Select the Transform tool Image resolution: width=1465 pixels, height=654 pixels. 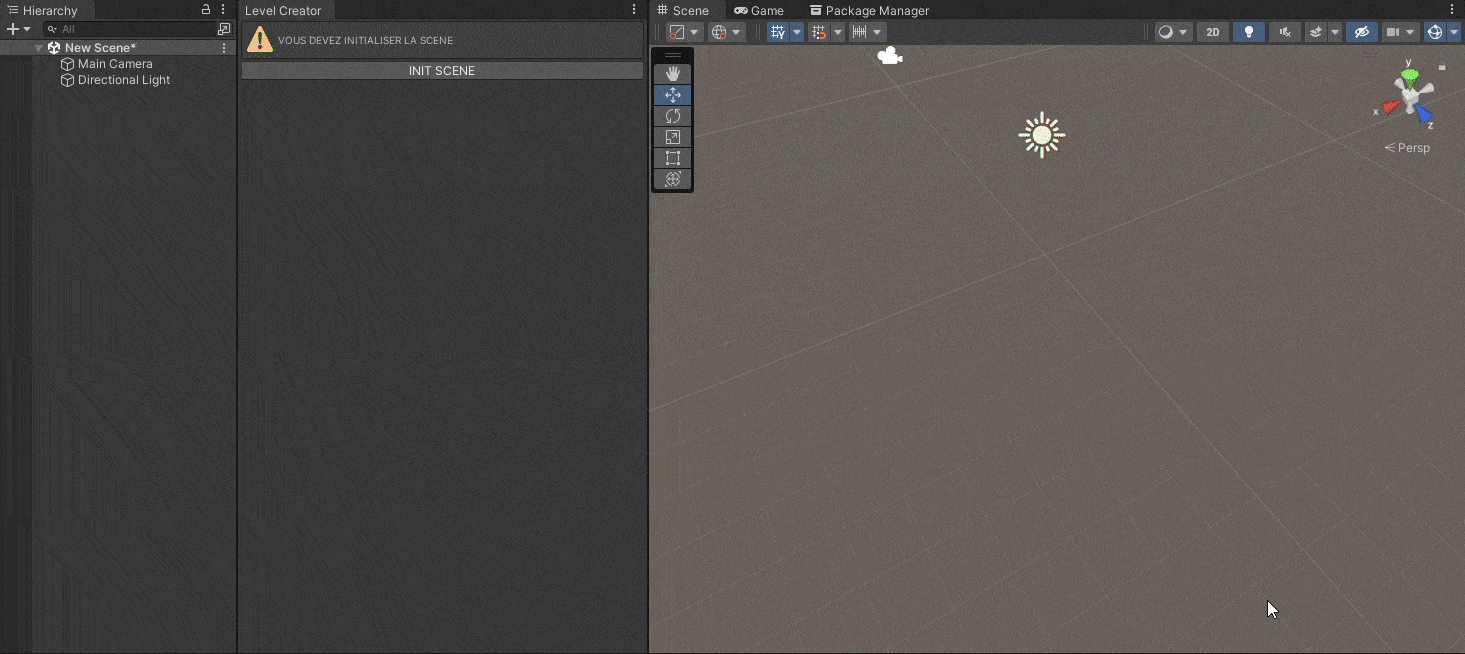tap(672, 179)
